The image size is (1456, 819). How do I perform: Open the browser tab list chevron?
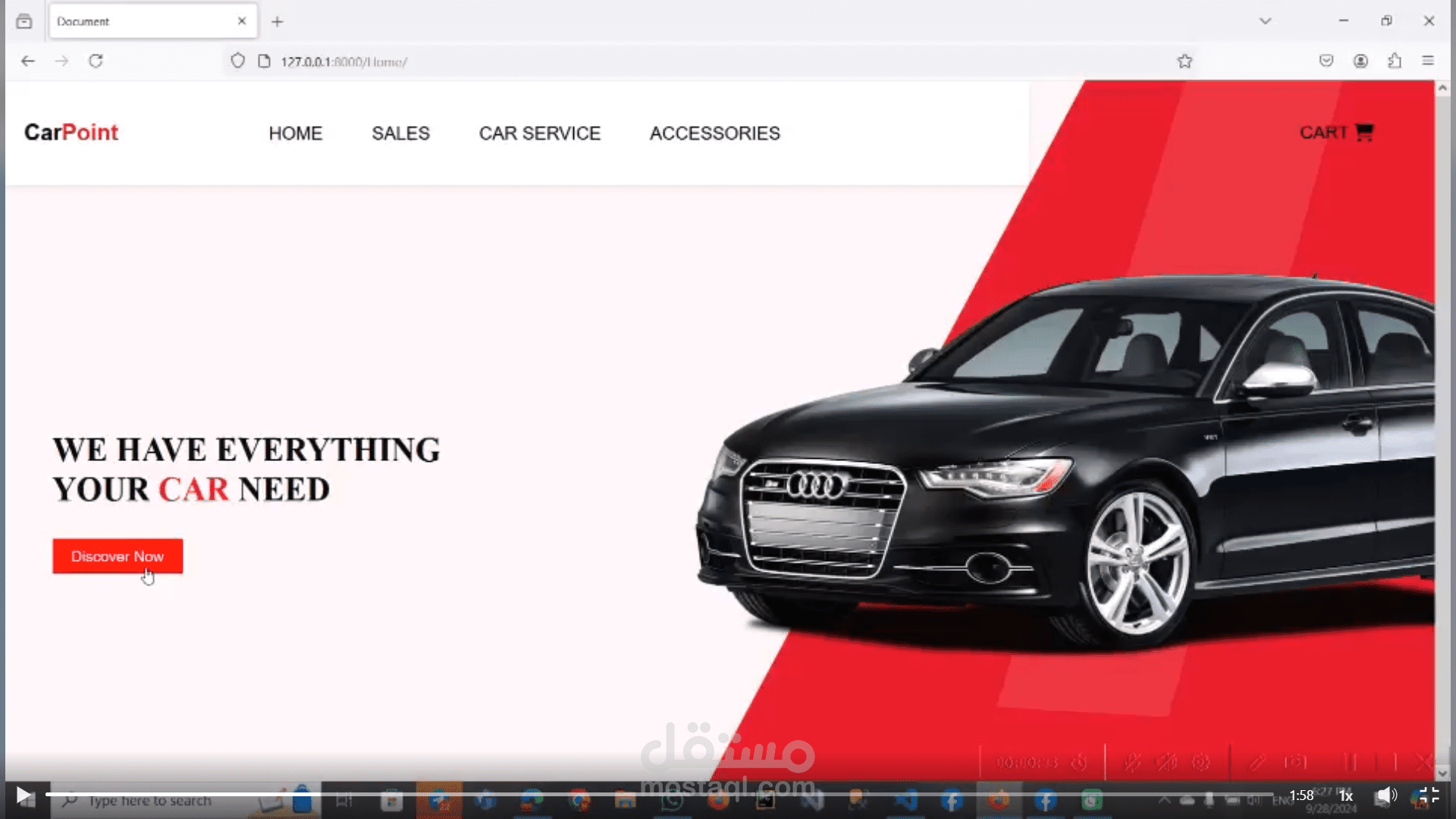coord(1265,20)
